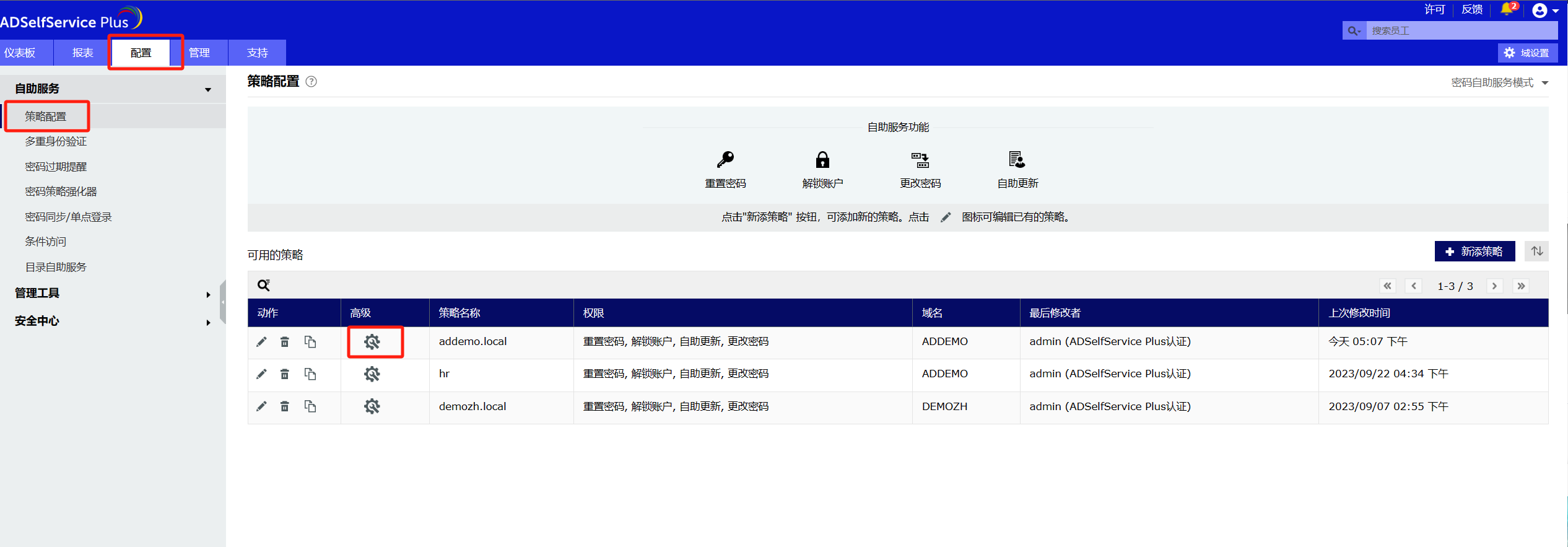This screenshot has width=1568, height=547.
Task: Switch to the 管理 tab
Action: click(199, 53)
